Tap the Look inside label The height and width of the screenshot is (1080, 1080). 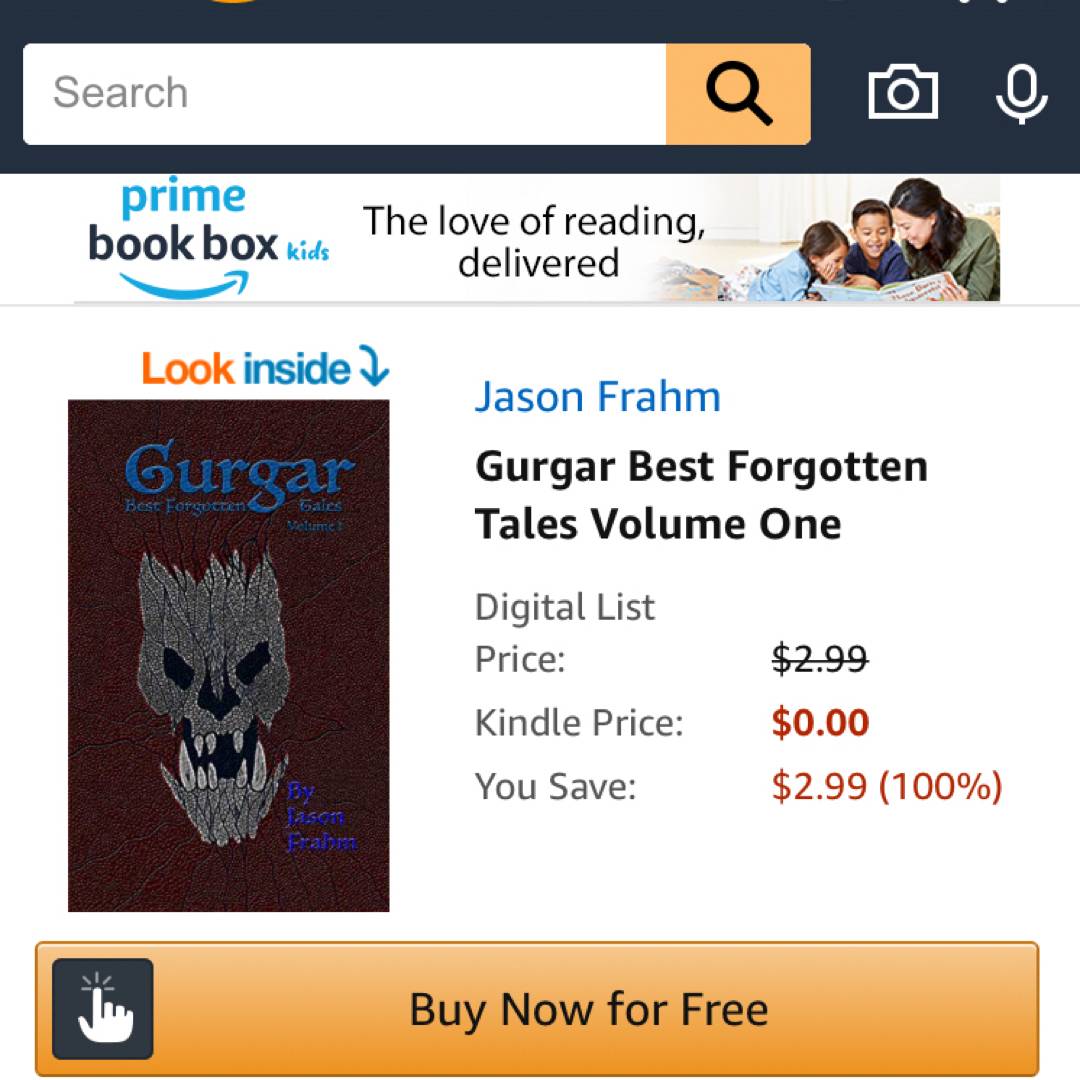[x=246, y=368]
